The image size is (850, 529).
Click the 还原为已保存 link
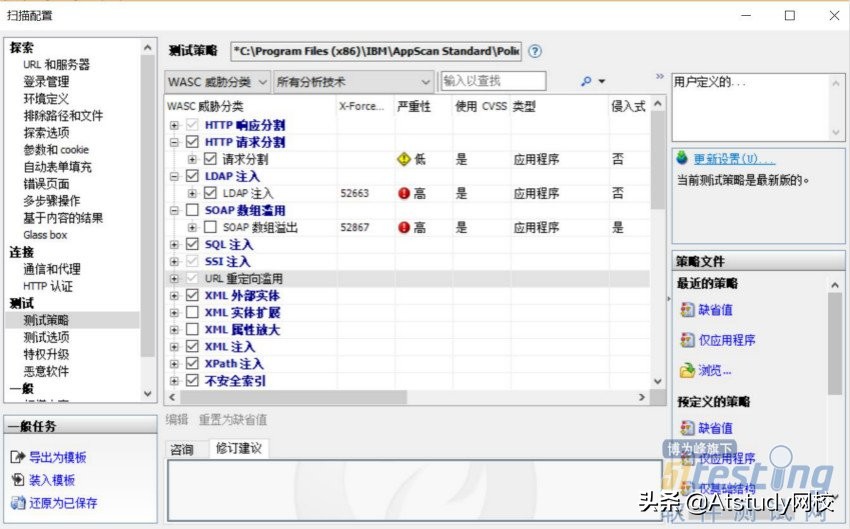tap(63, 503)
